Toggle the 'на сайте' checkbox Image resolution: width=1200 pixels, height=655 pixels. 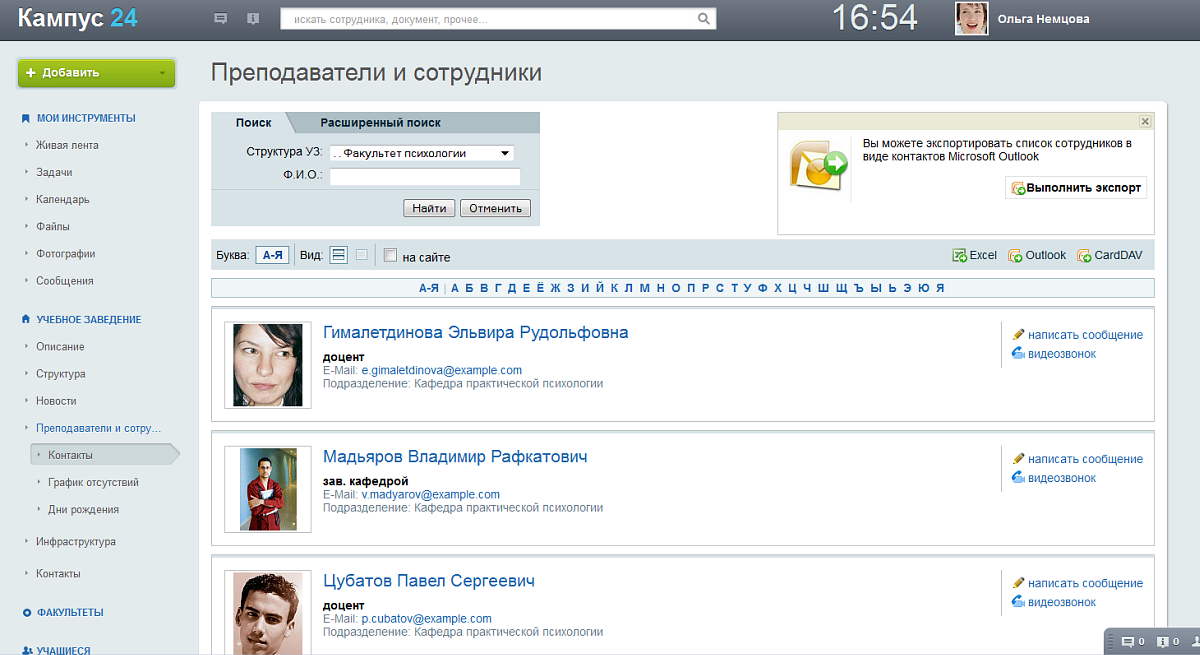click(390, 256)
